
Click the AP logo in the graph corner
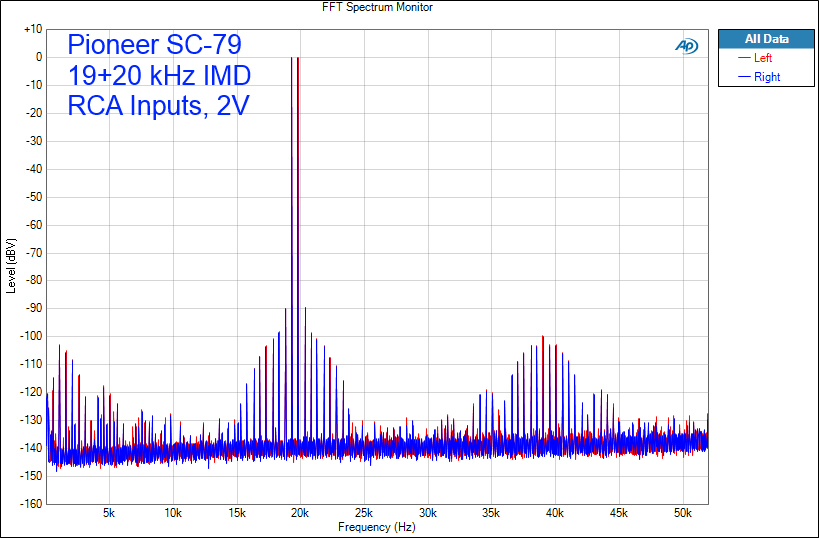point(686,46)
